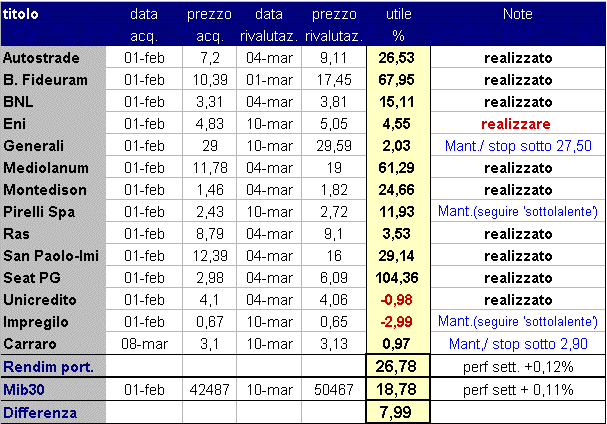Screen dimensions: 607x424
Task: Select Carraro's 0,97 profit cell
Action: tap(396, 344)
